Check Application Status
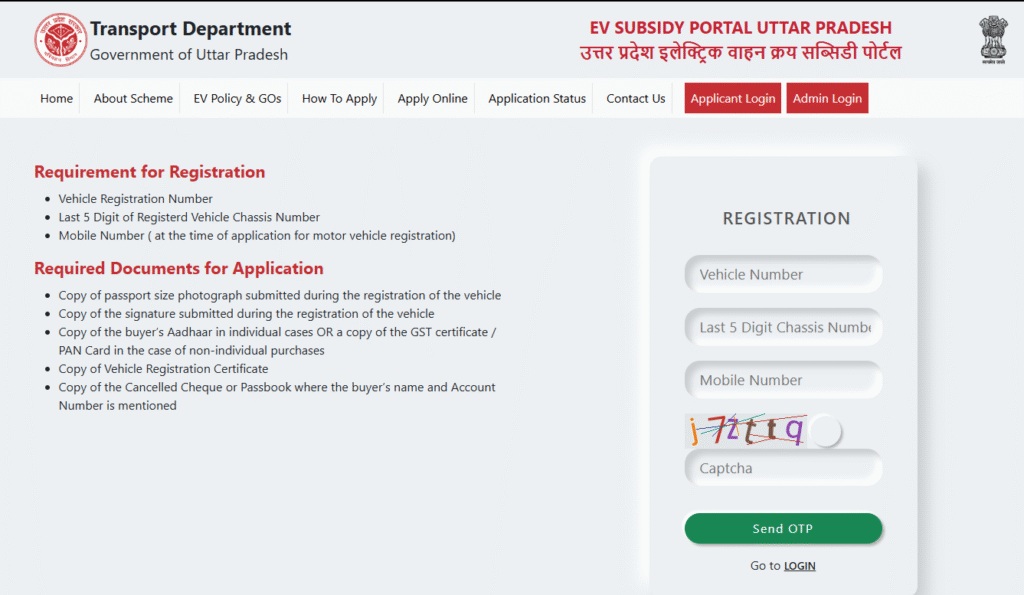Viewport: 1024px width, 595px height. click(x=535, y=98)
